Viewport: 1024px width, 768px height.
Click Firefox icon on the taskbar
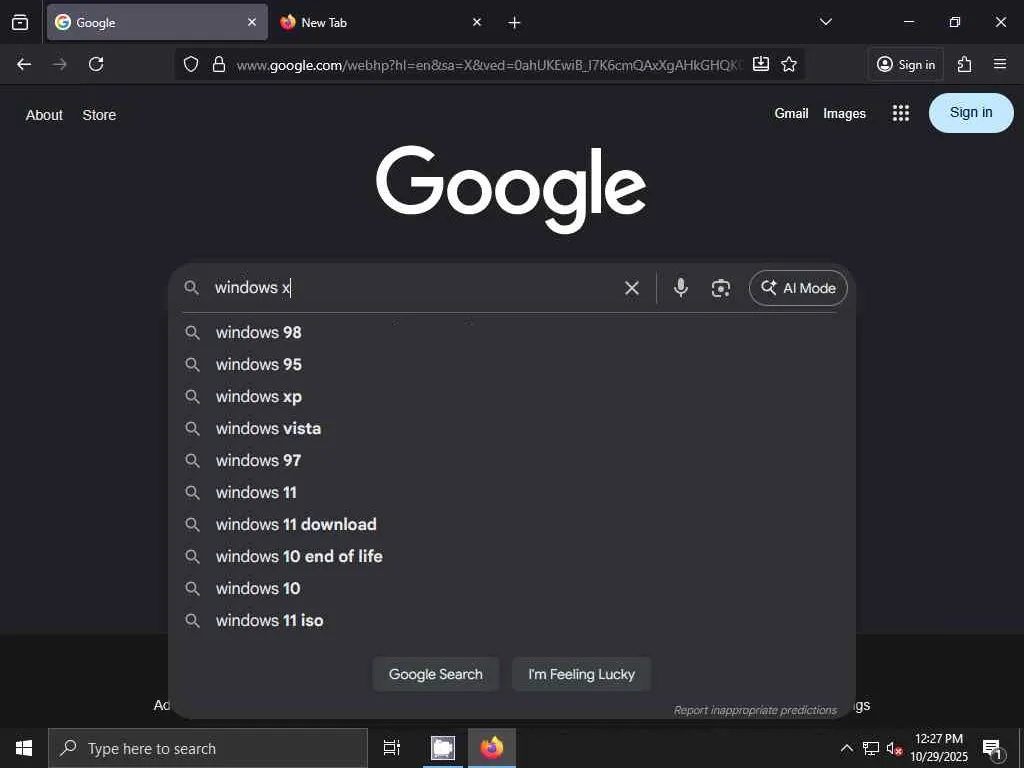(x=492, y=748)
